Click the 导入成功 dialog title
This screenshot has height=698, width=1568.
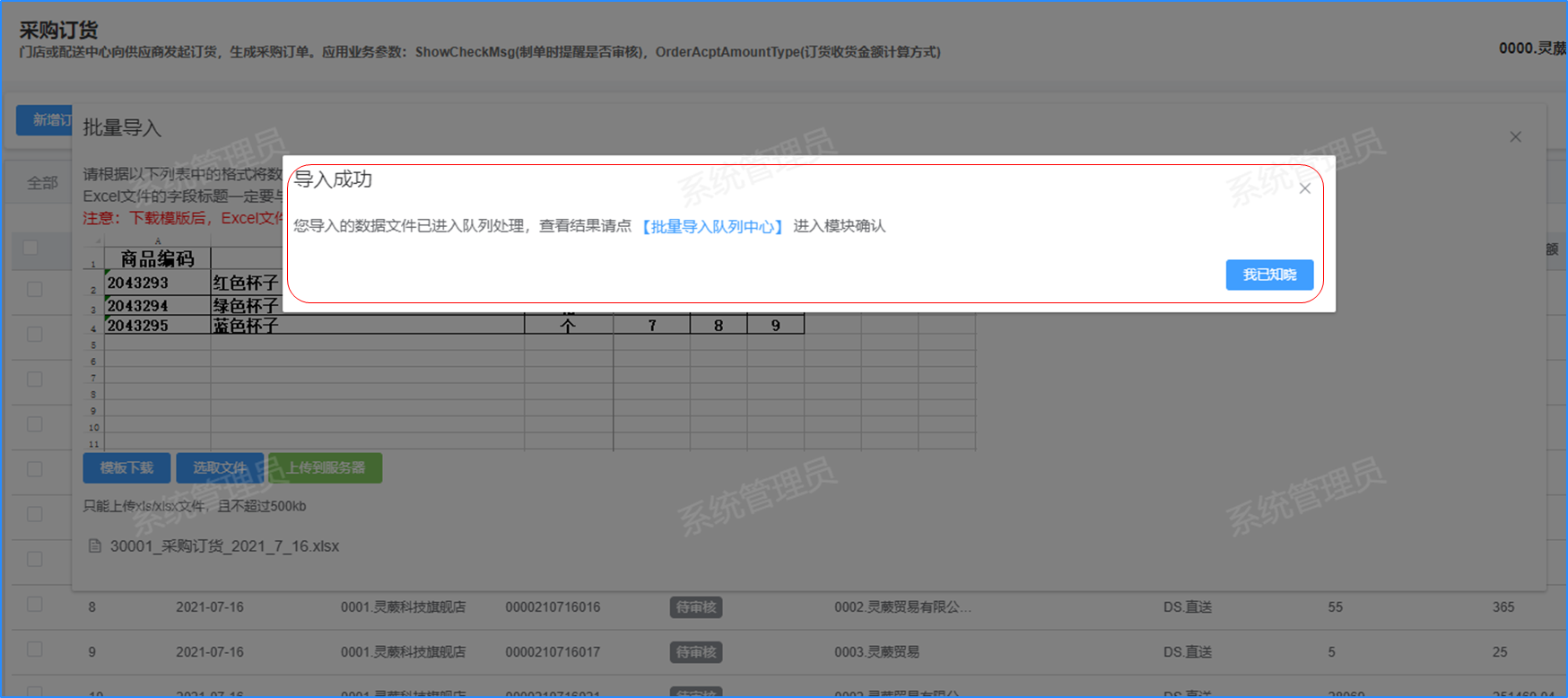point(333,179)
